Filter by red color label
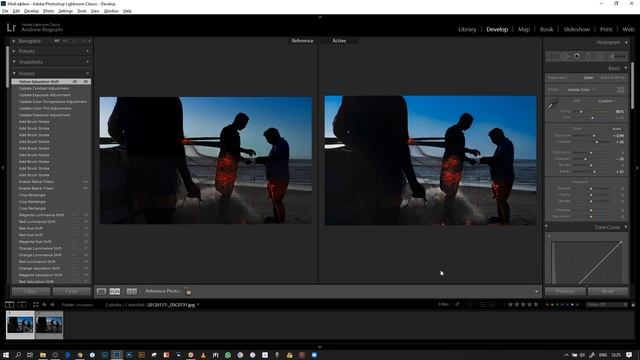 click(x=547, y=304)
